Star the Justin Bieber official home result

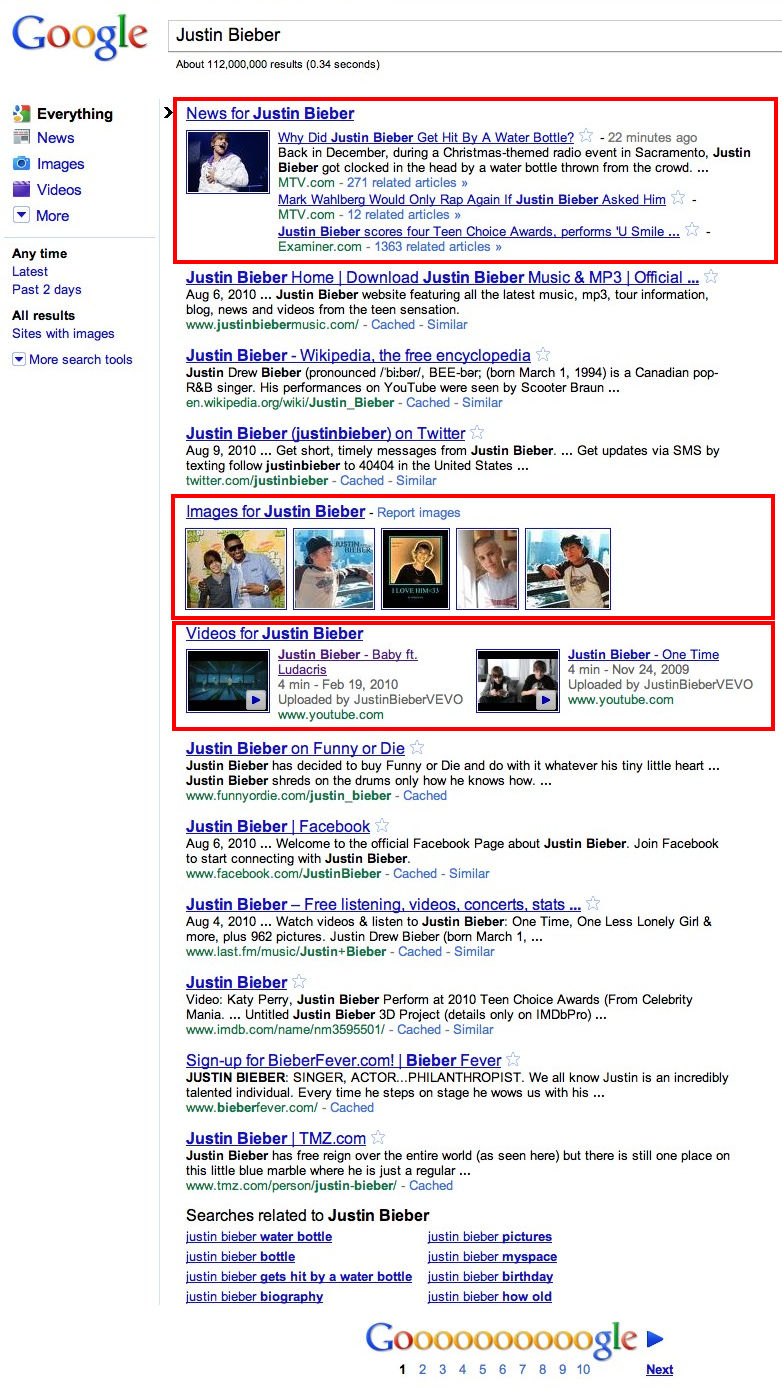(x=711, y=276)
